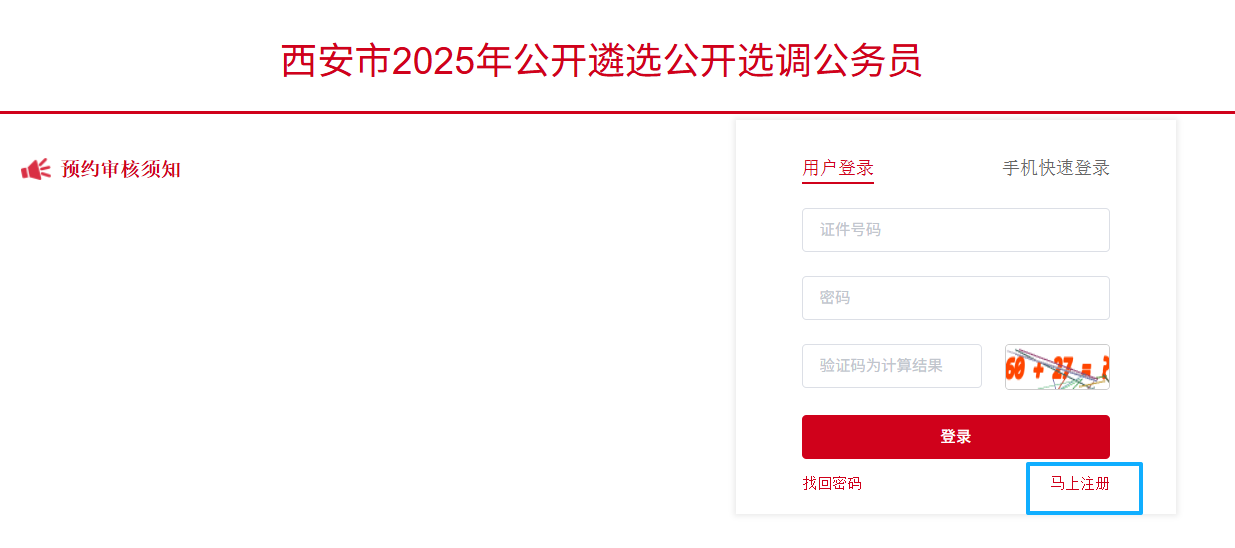Click the "60 + 27" captcha picture

tap(1057, 367)
